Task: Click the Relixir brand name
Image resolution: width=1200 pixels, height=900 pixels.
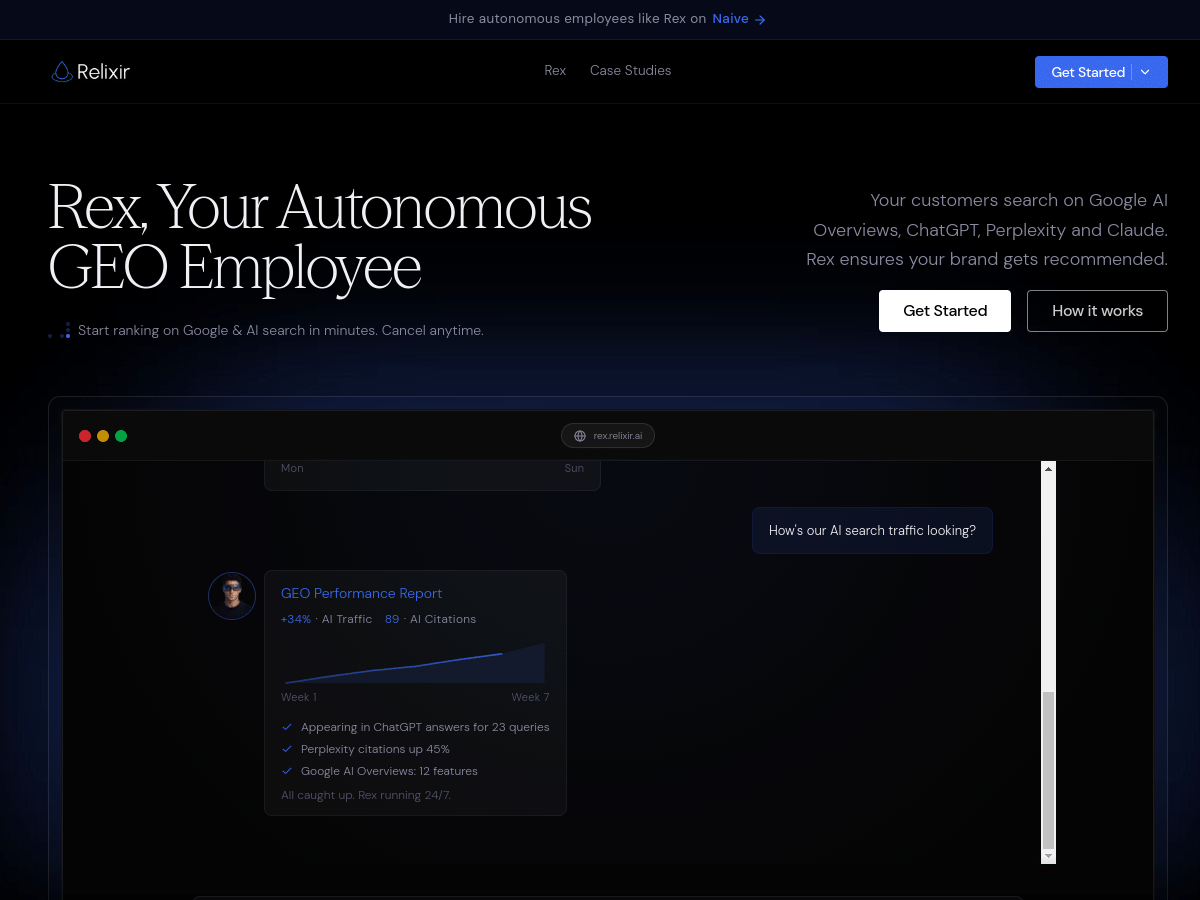Action: click(x=104, y=71)
